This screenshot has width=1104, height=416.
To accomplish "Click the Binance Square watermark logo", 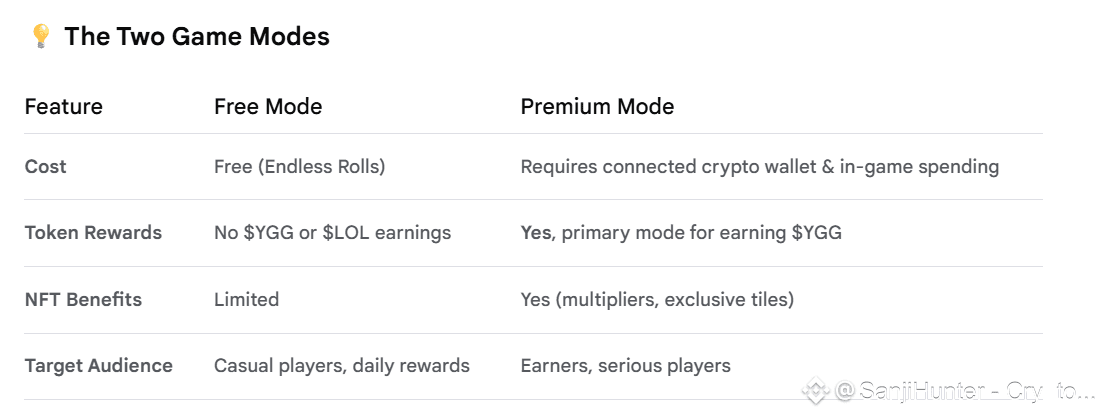I will point(816,390).
